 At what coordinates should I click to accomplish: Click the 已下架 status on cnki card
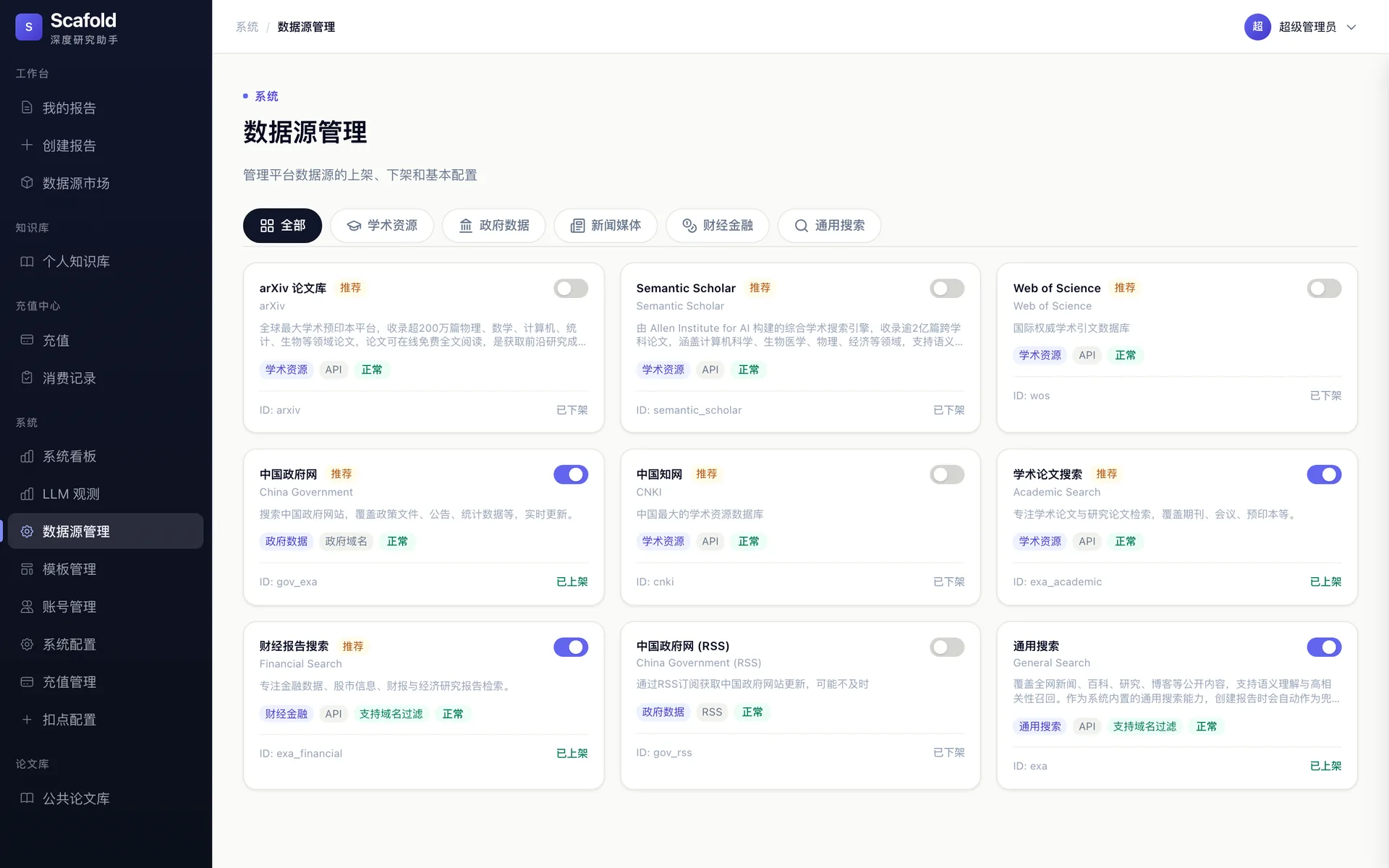(949, 582)
